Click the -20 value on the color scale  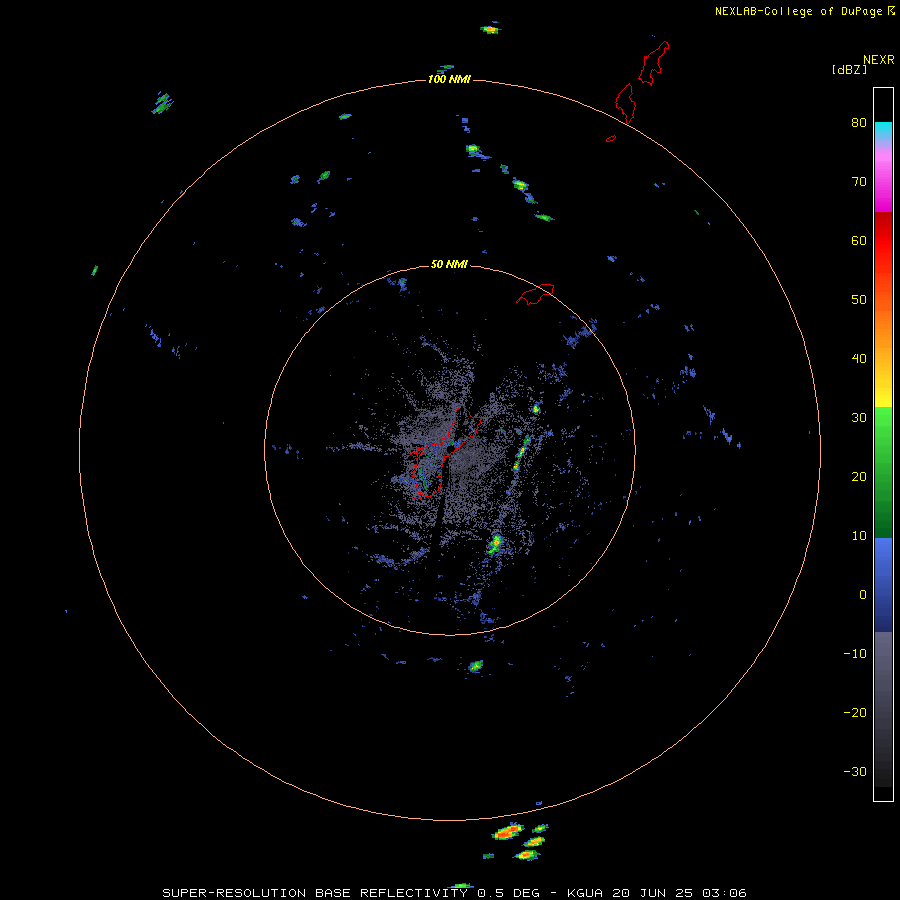(x=855, y=712)
